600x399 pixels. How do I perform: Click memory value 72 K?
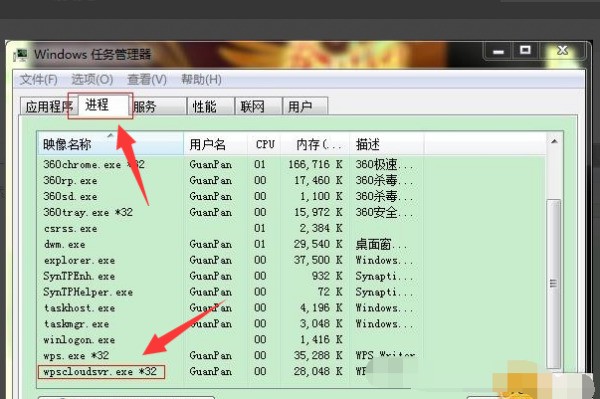tap(330, 292)
